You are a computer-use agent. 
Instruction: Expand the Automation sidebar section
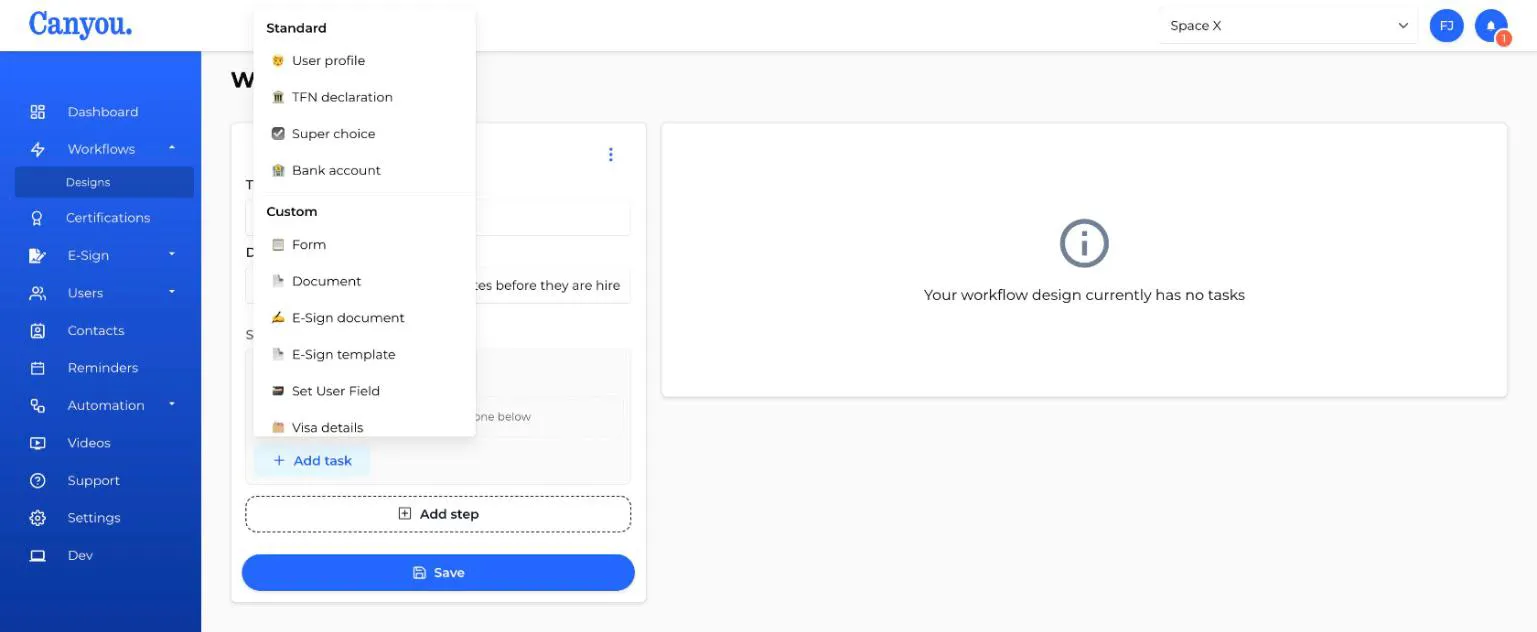[x=172, y=405]
